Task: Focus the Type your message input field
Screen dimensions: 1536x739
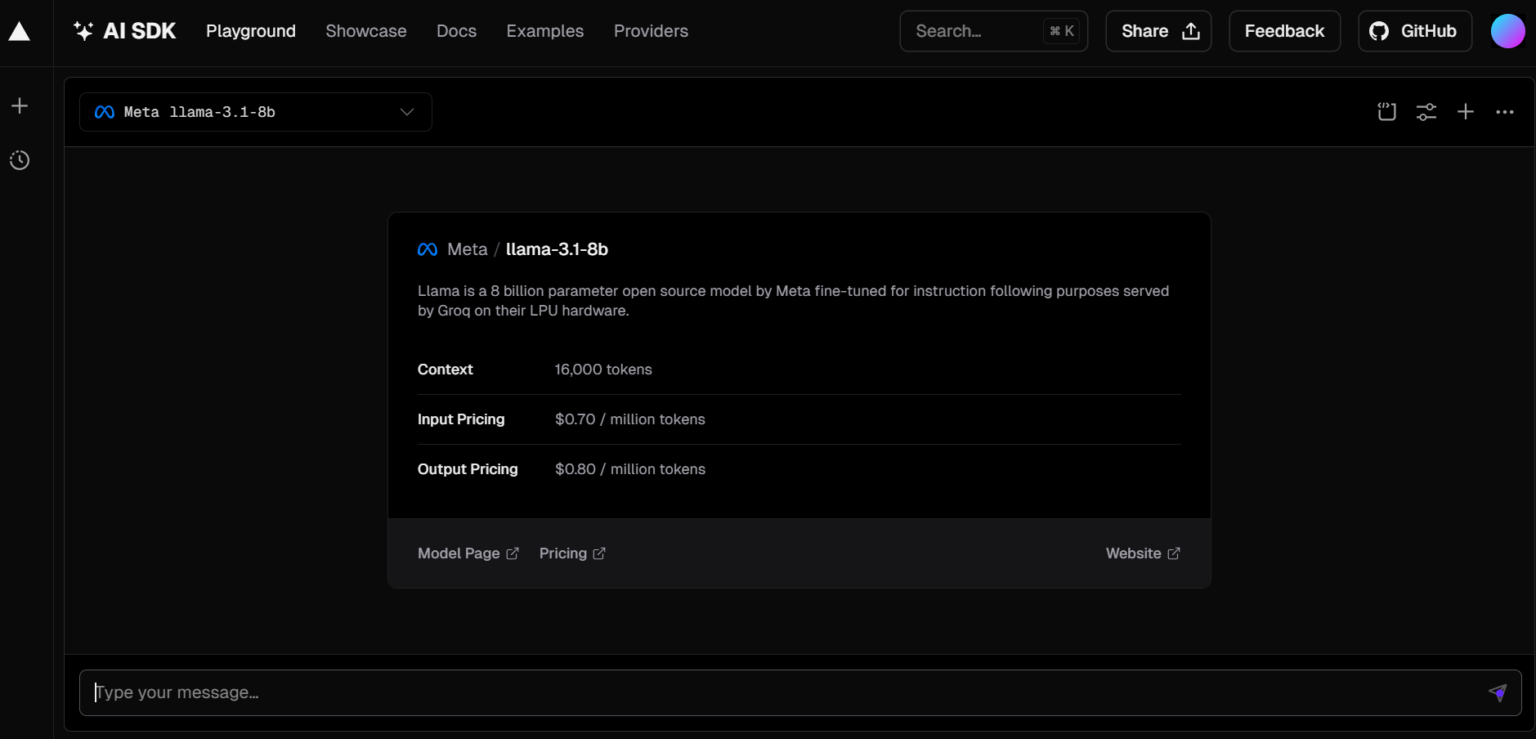Action: click(780, 692)
